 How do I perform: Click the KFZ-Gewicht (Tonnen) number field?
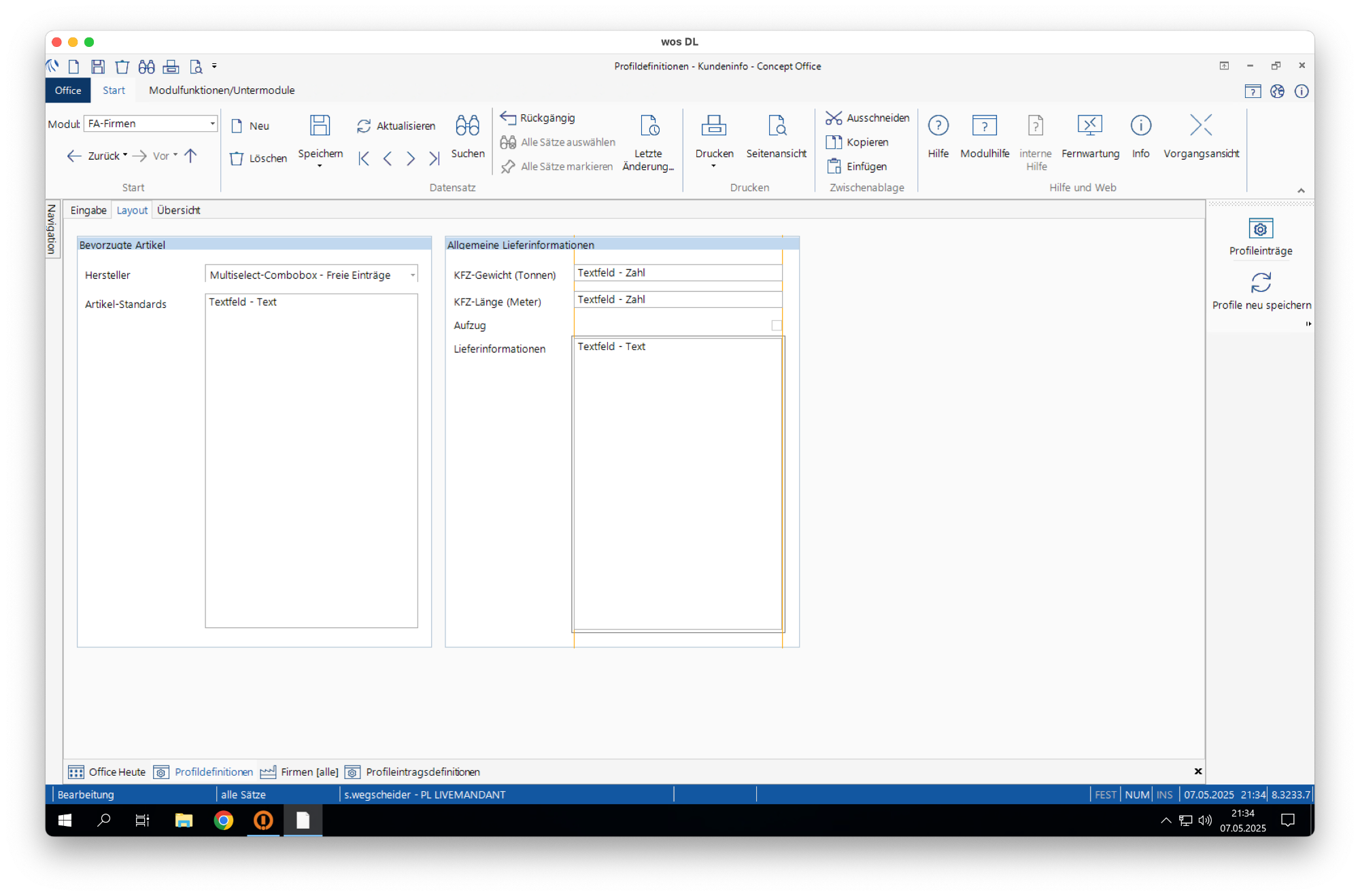(678, 273)
